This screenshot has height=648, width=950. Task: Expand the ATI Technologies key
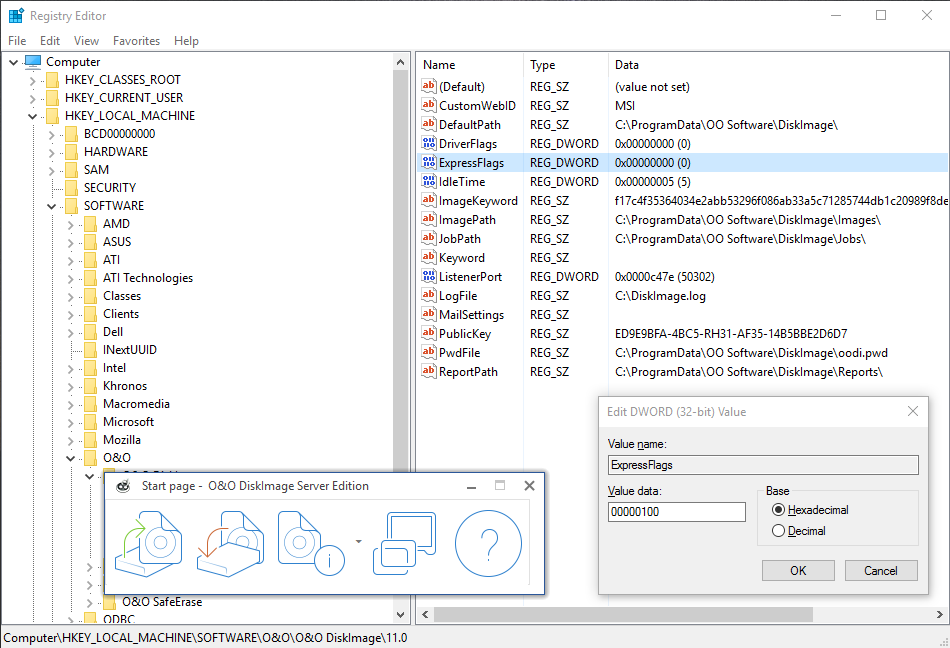point(70,279)
